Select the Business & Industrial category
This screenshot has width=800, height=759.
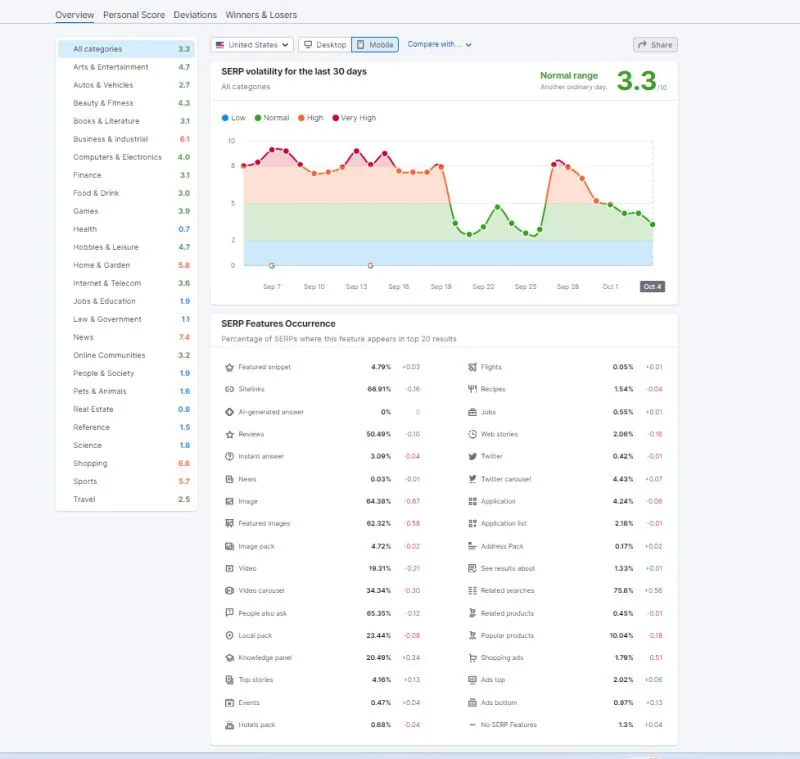click(x=127, y=139)
